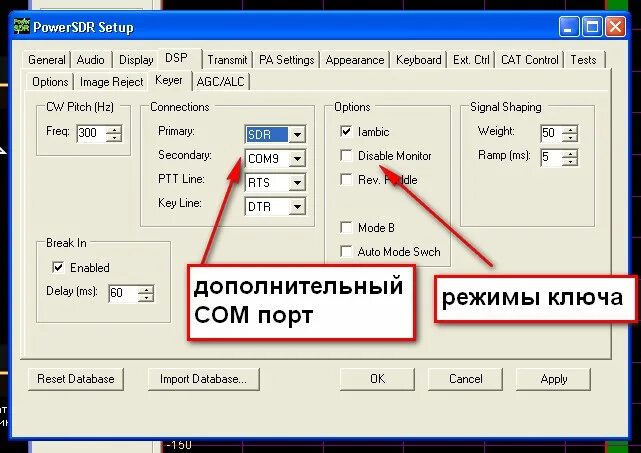Maximize the PowerSDR Setup window
This screenshot has height=453, width=641.
592,27
